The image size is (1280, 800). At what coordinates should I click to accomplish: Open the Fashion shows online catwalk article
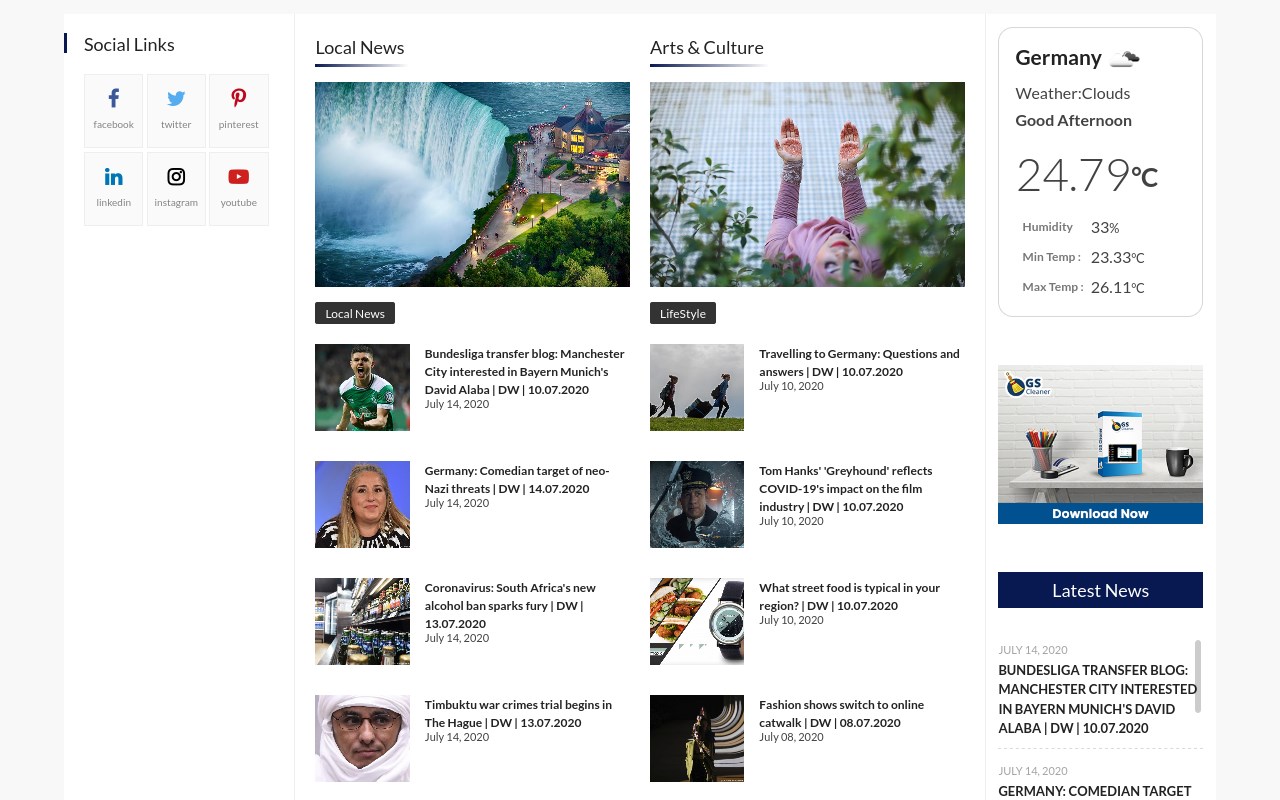click(841, 713)
